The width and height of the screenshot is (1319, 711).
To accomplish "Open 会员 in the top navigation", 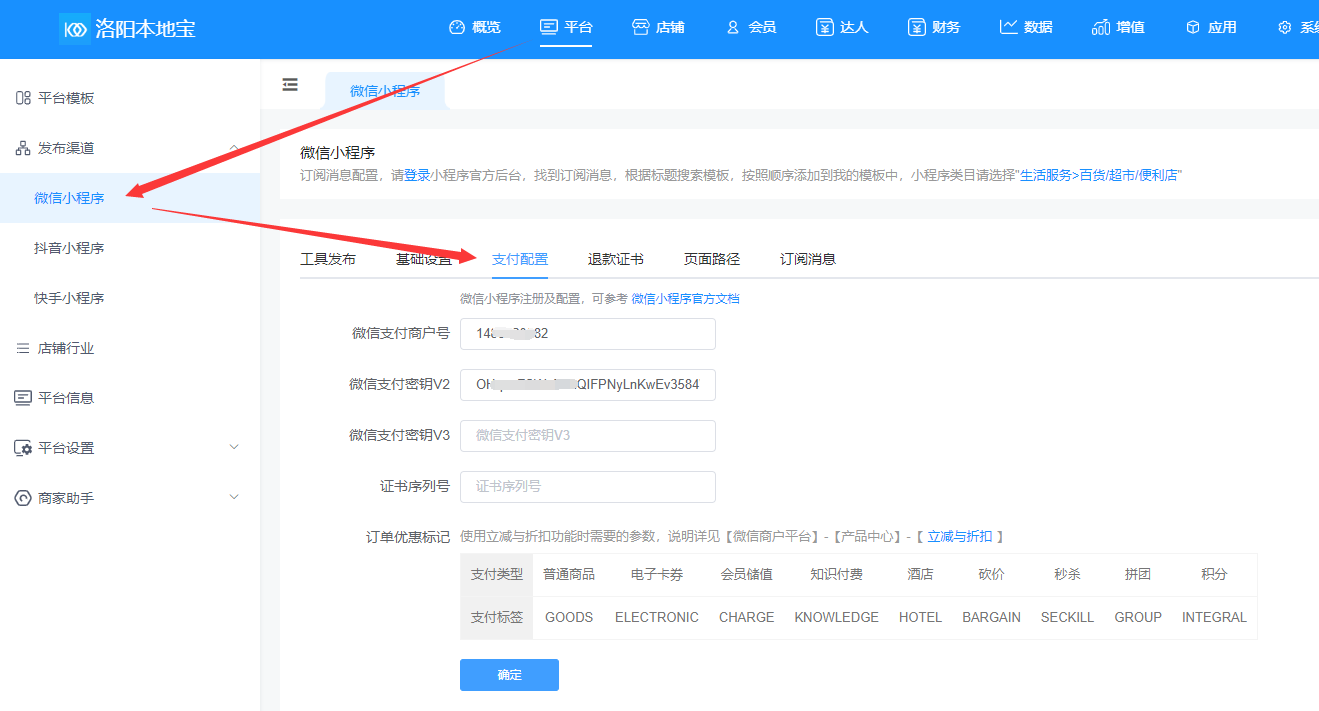I will coord(762,27).
